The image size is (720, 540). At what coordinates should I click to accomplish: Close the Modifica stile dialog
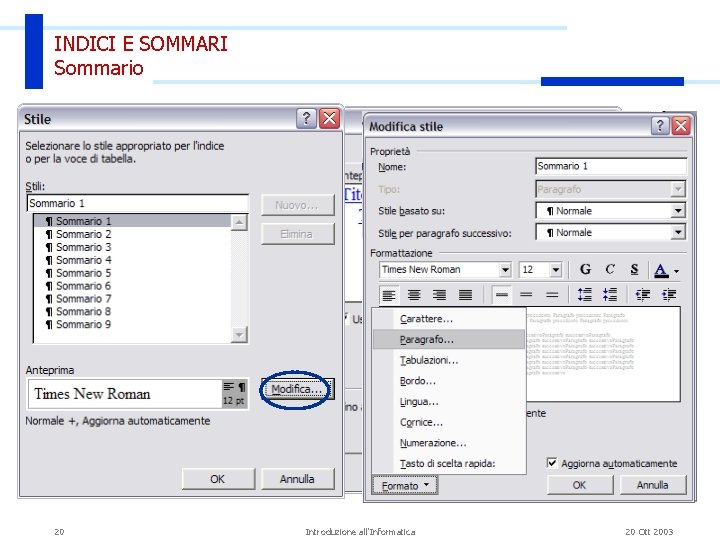click(x=681, y=125)
